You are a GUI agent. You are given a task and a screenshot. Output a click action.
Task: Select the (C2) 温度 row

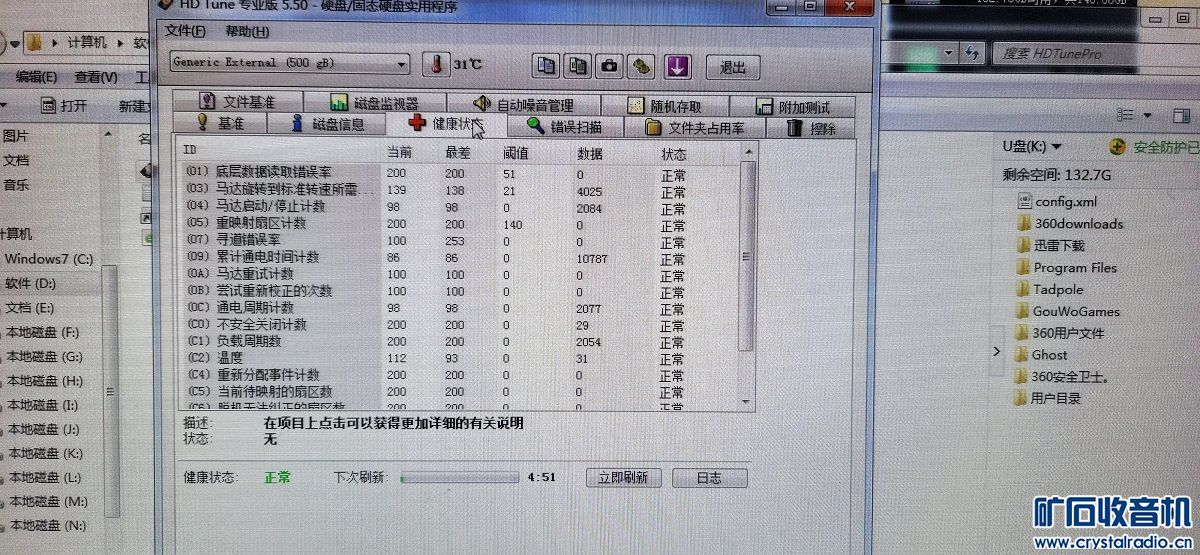pyautogui.click(x=460, y=358)
